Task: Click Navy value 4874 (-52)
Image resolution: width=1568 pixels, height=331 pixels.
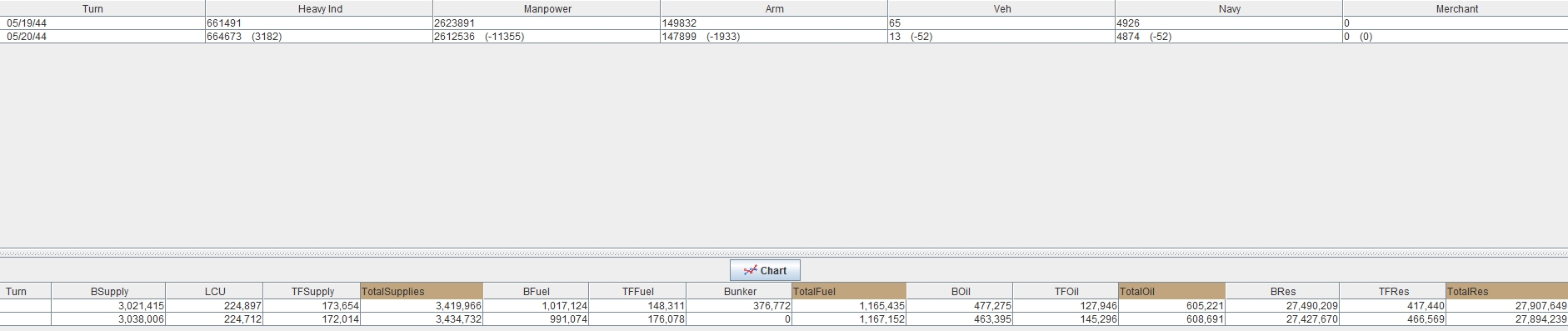Action: tap(1144, 37)
